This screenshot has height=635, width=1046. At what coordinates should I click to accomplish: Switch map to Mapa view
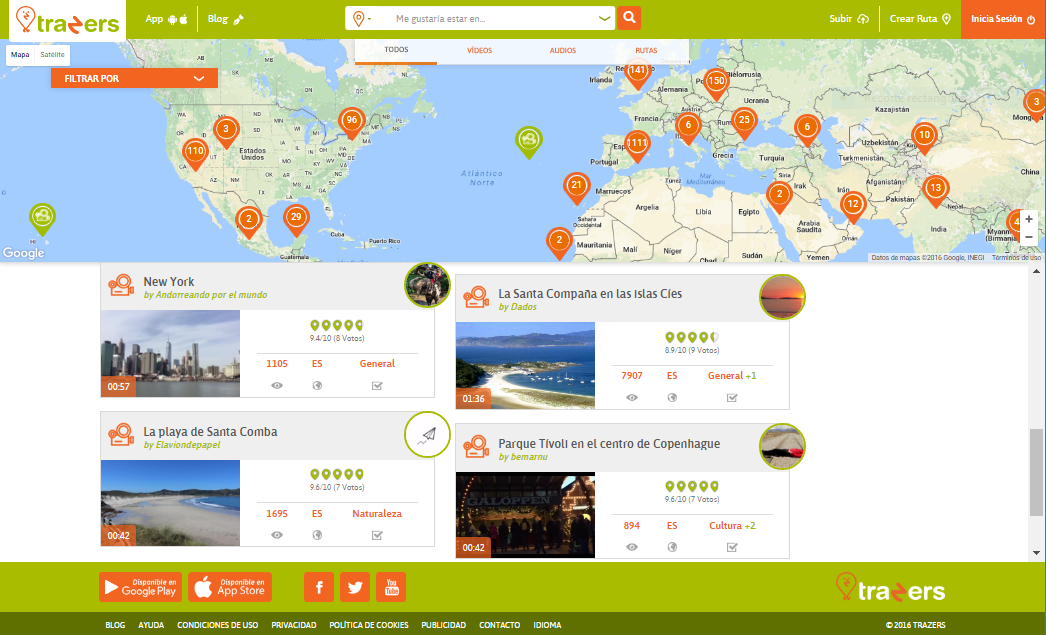coord(20,55)
